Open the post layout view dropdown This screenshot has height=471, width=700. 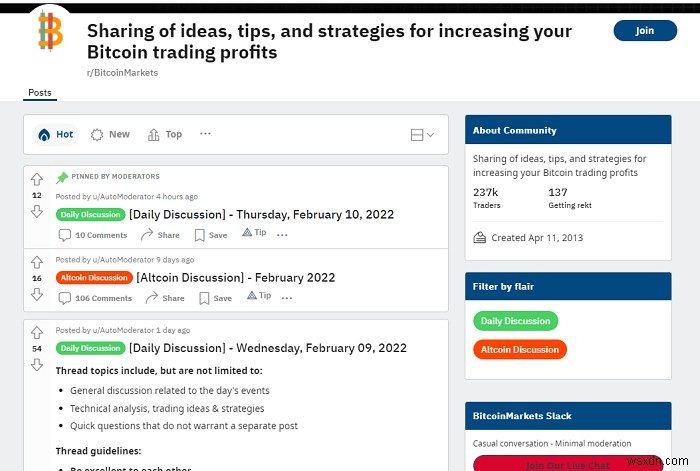tap(422, 135)
